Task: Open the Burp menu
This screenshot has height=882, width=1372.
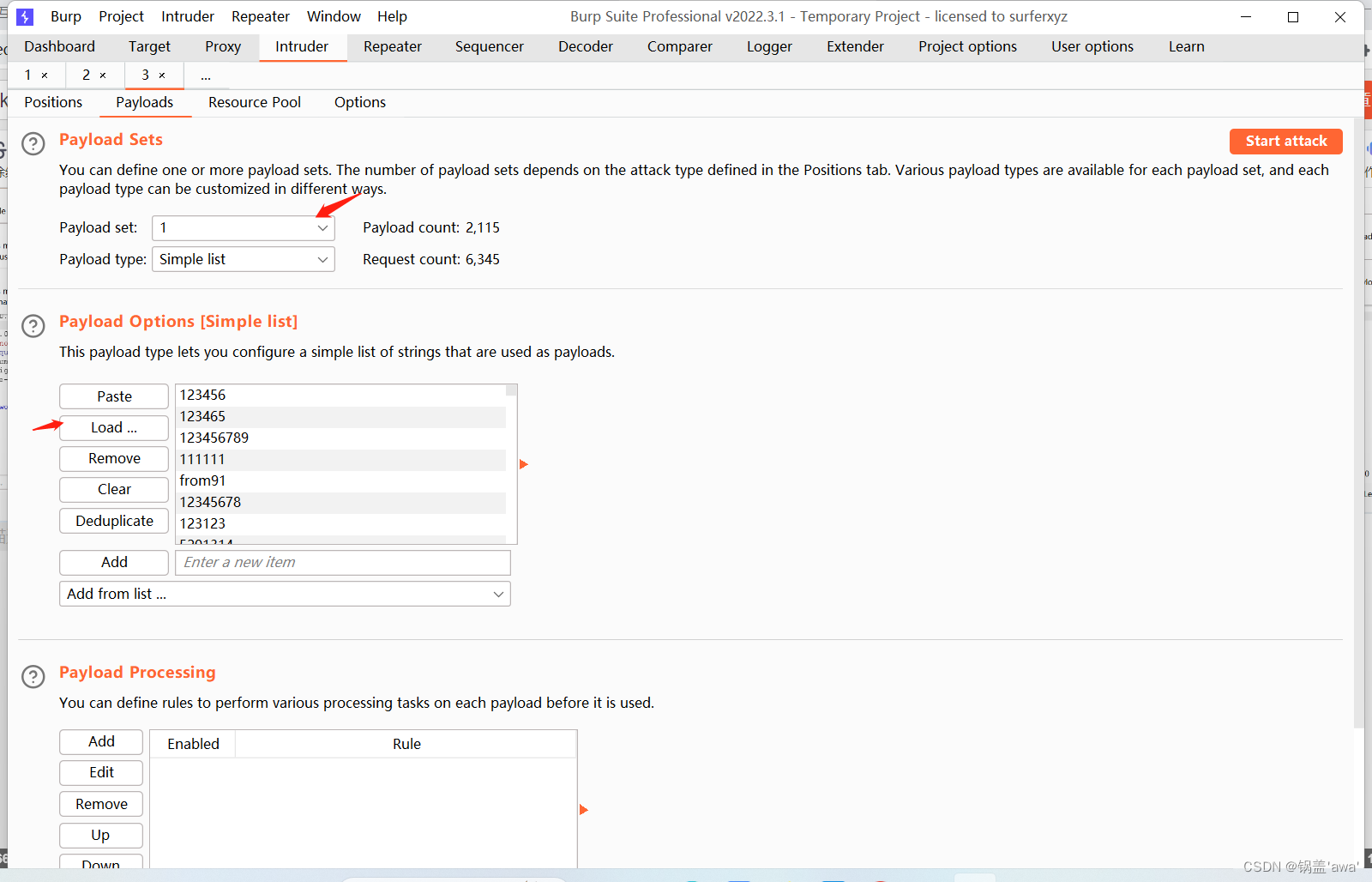Action: point(66,16)
